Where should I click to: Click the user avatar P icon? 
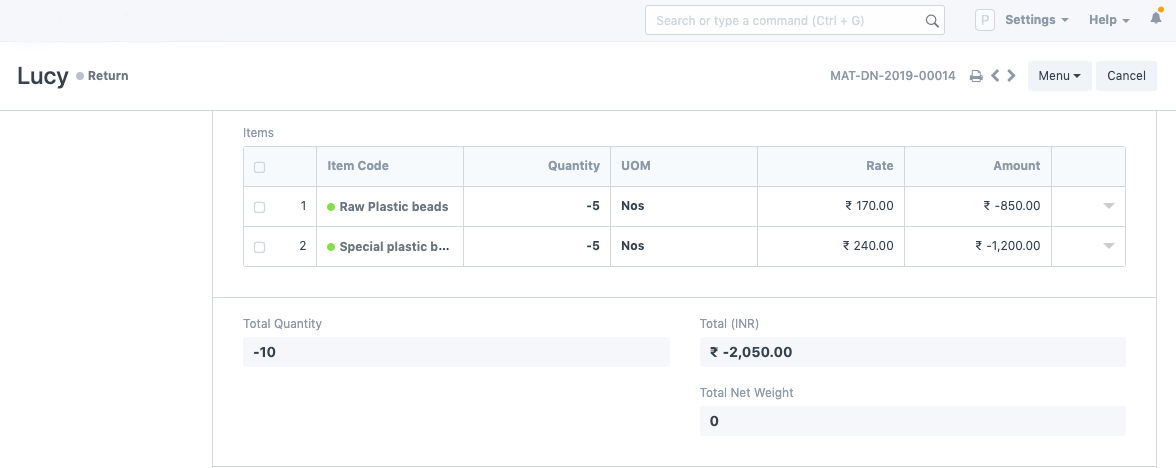pyautogui.click(x=984, y=20)
